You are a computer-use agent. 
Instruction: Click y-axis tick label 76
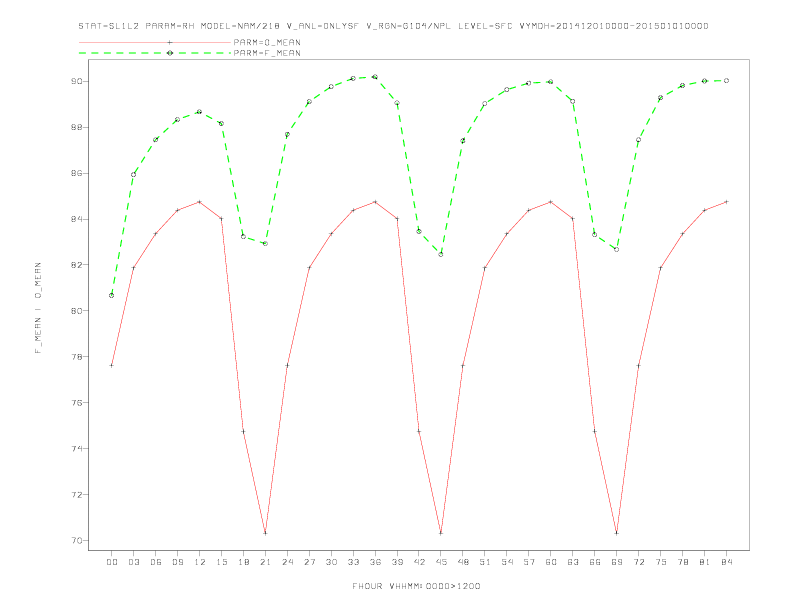(x=76, y=402)
